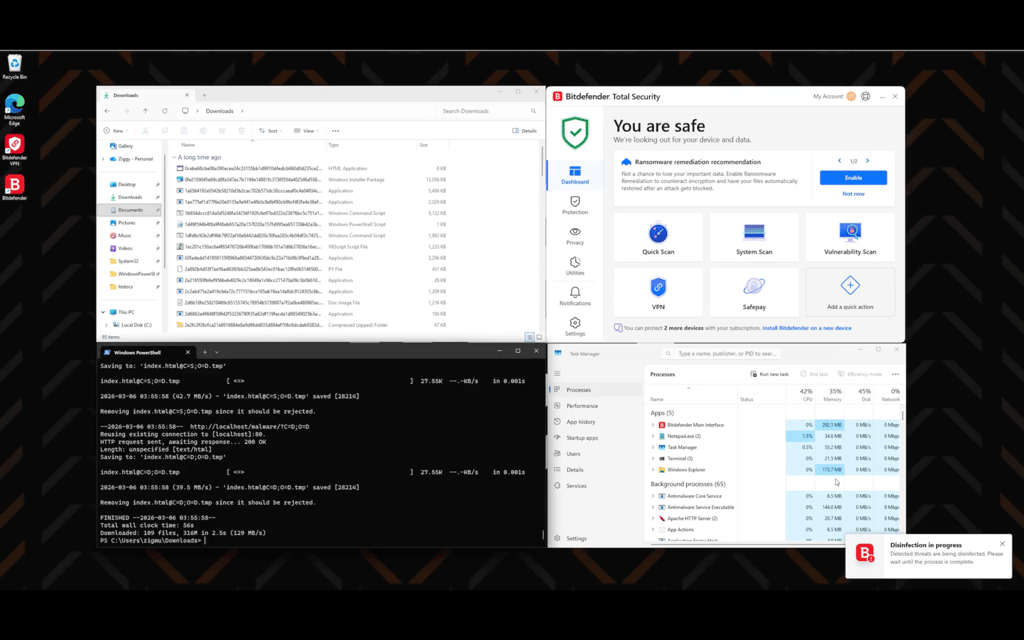Open File Explorer See more menu
This screenshot has height=640, width=1024.
336,131
